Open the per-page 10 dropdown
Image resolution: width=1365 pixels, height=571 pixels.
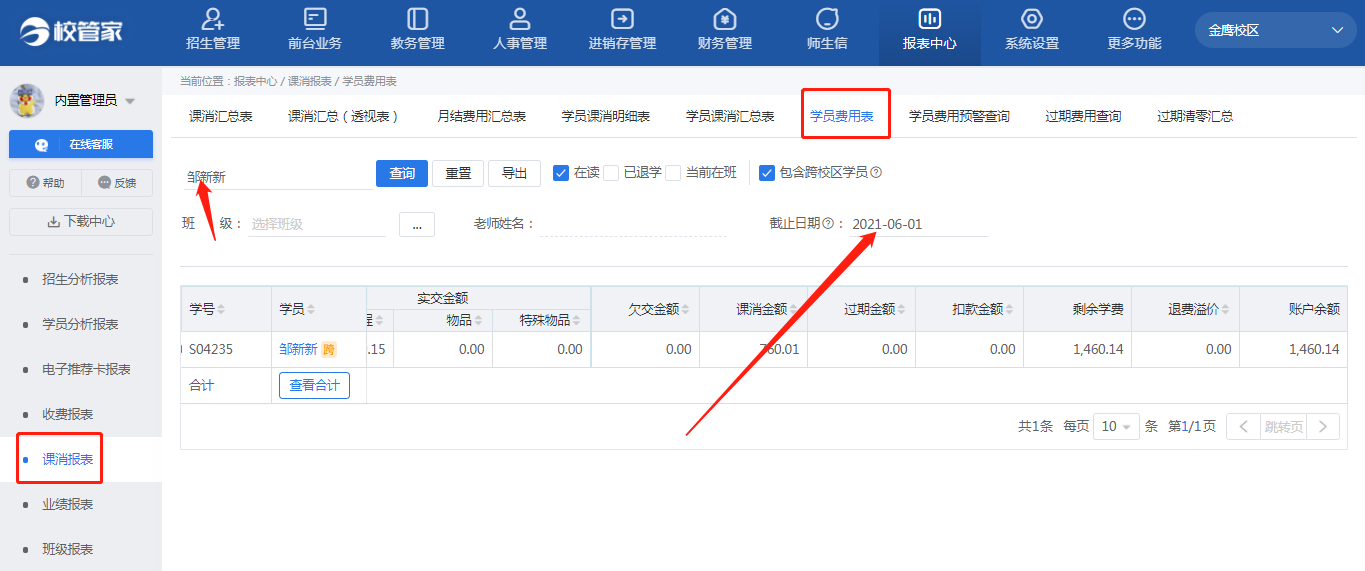pyautogui.click(x=1116, y=426)
